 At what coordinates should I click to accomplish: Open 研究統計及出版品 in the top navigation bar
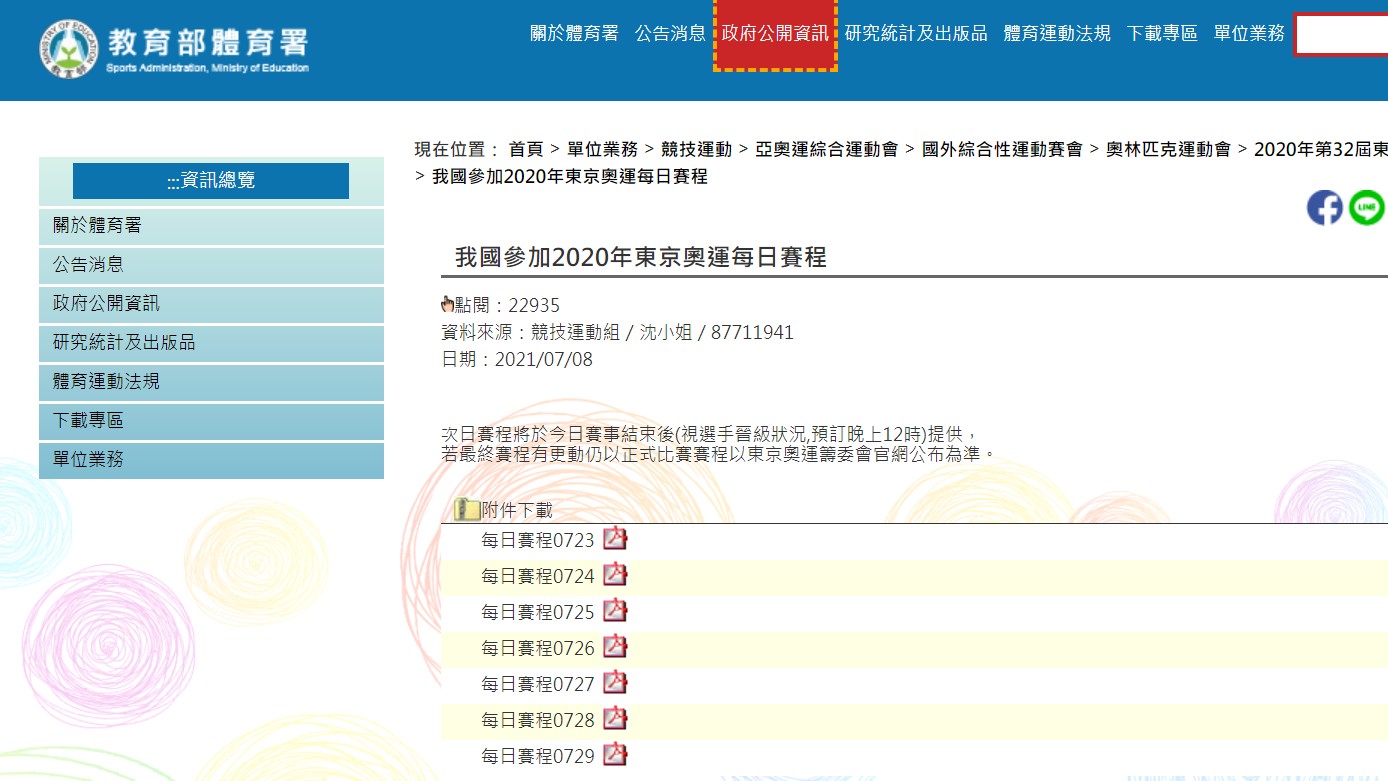[916, 34]
